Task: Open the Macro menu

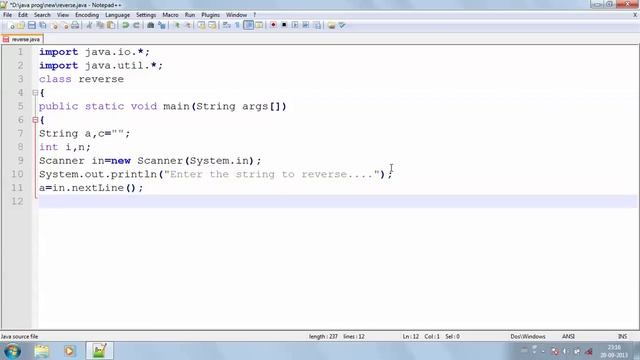Action: tap(170, 15)
